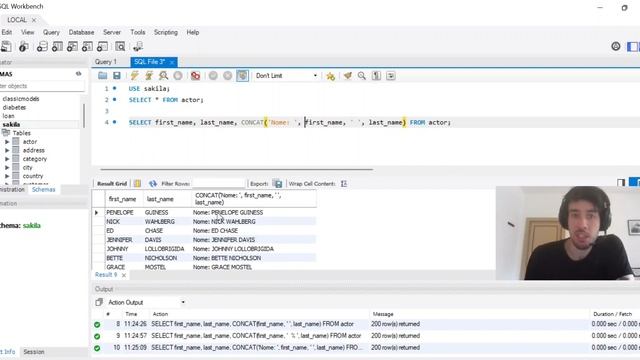
Task: Toggle Wrap Cell Content icon
Action: click(344, 184)
